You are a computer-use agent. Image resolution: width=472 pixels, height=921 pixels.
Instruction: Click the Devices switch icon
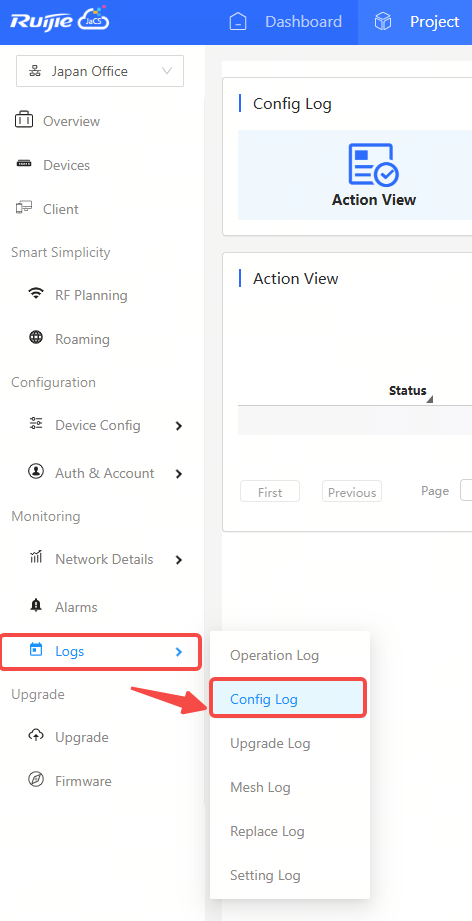pyautogui.click(x=24, y=164)
